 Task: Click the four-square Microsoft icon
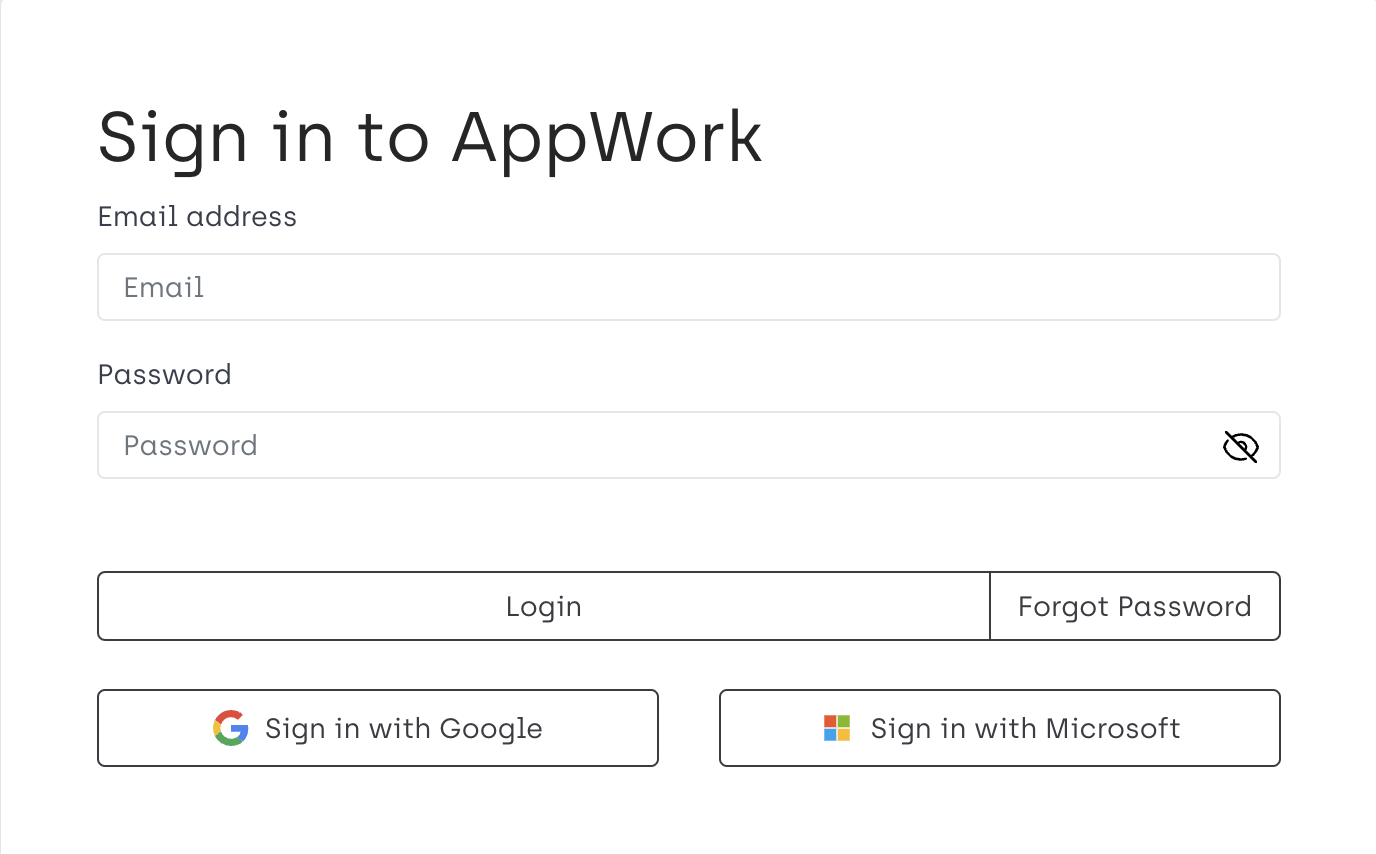click(836, 728)
